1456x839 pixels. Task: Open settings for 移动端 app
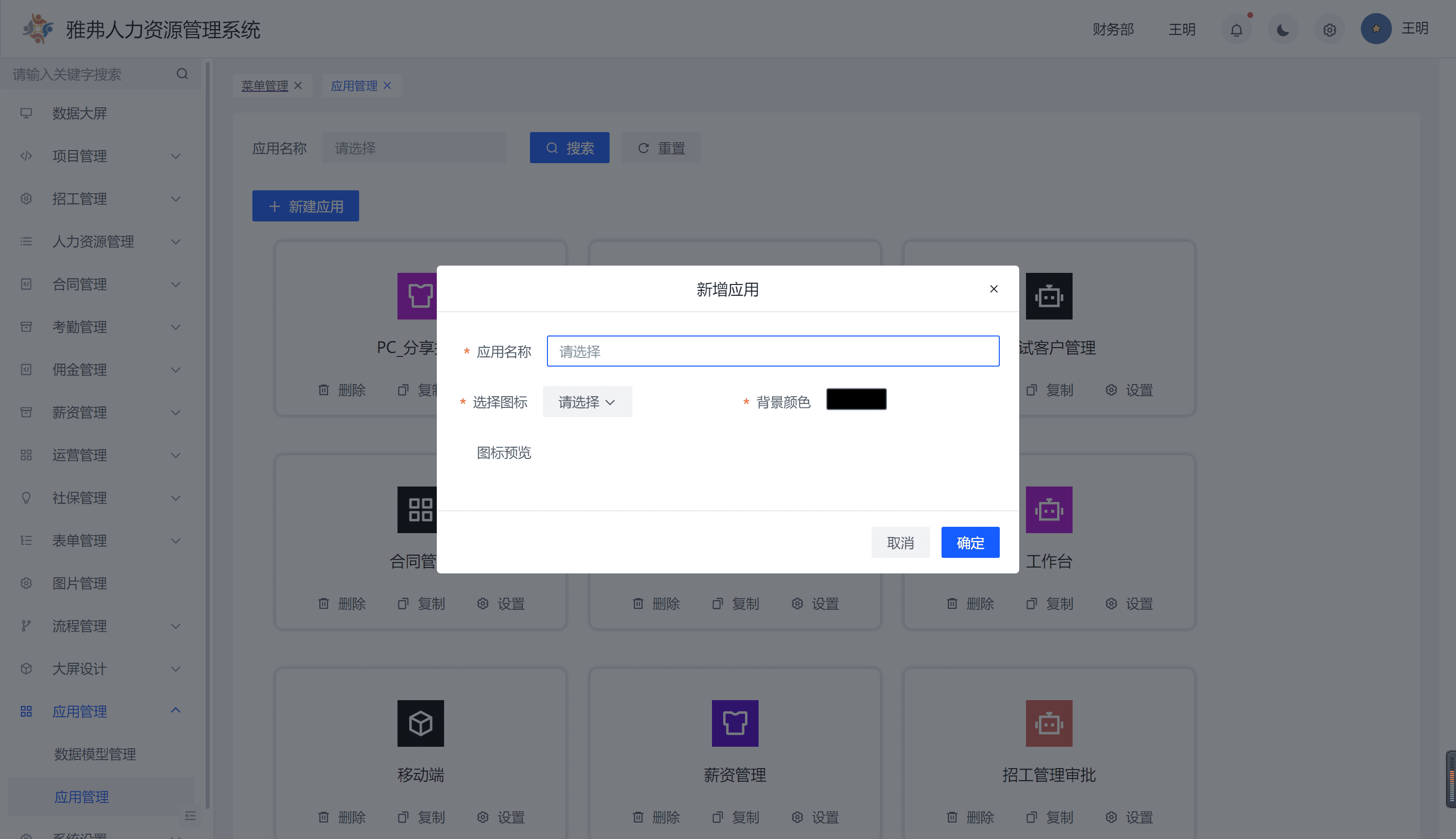pos(501,817)
